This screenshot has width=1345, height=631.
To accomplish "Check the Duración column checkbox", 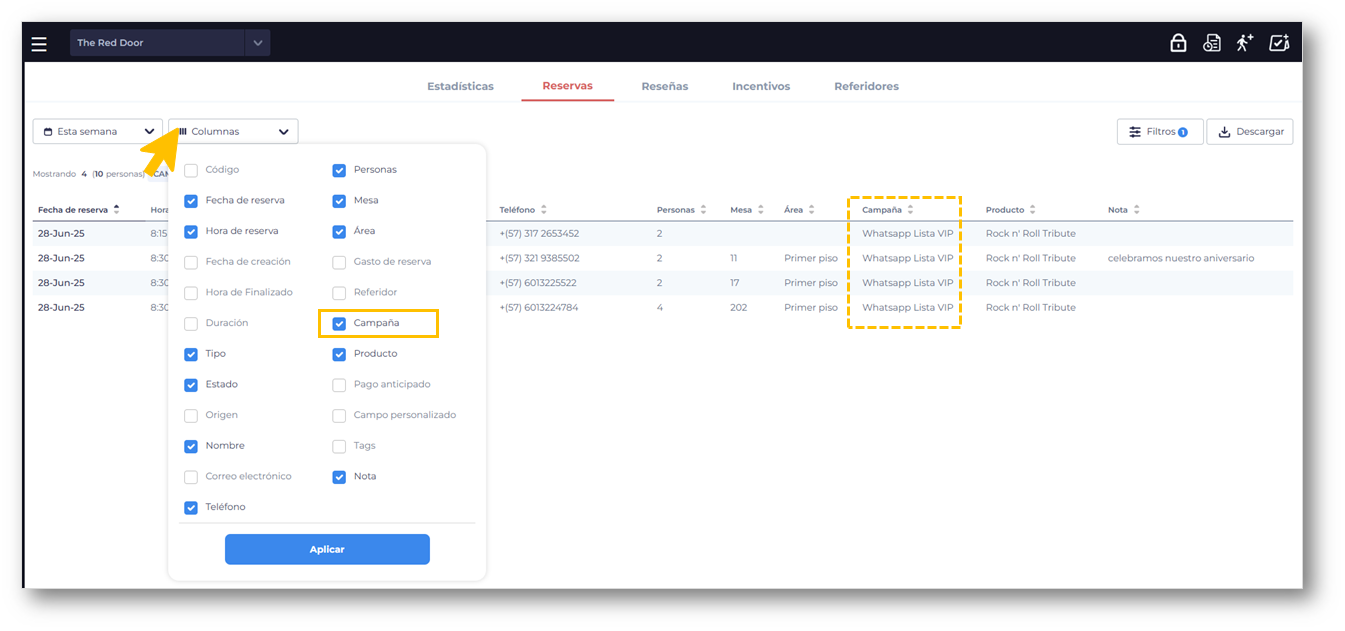I will click(x=191, y=324).
